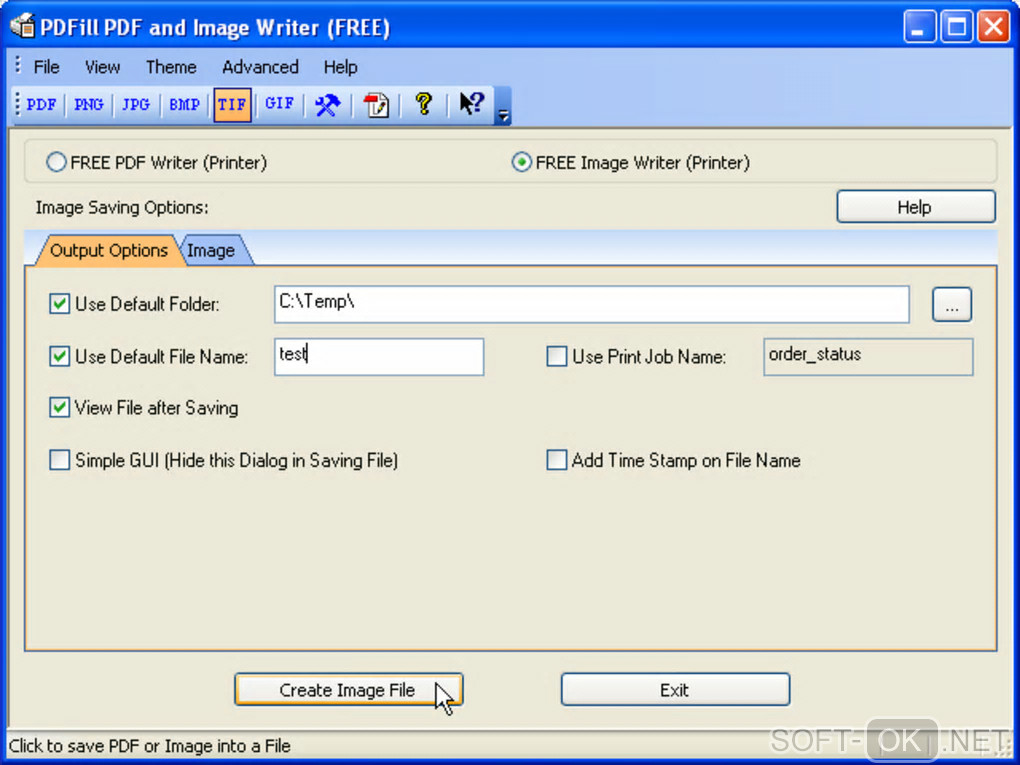The height and width of the screenshot is (765, 1020).
Task: Open the hammer and wrench tools icon
Action: coord(327,104)
